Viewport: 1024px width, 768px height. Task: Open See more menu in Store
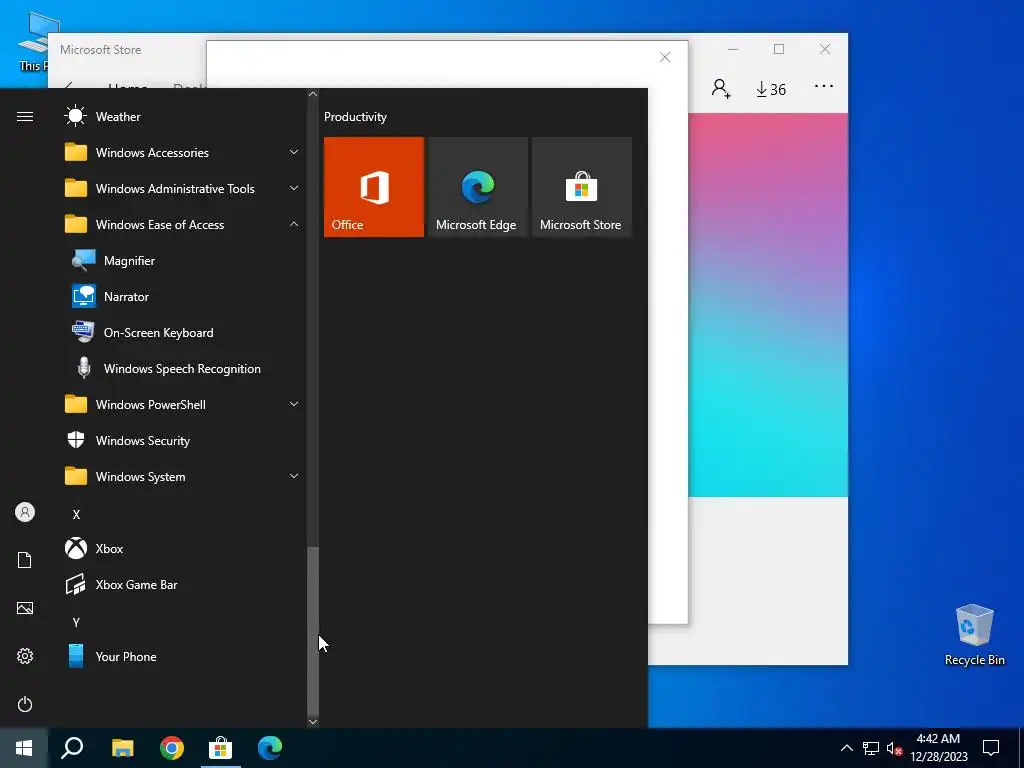(x=824, y=86)
